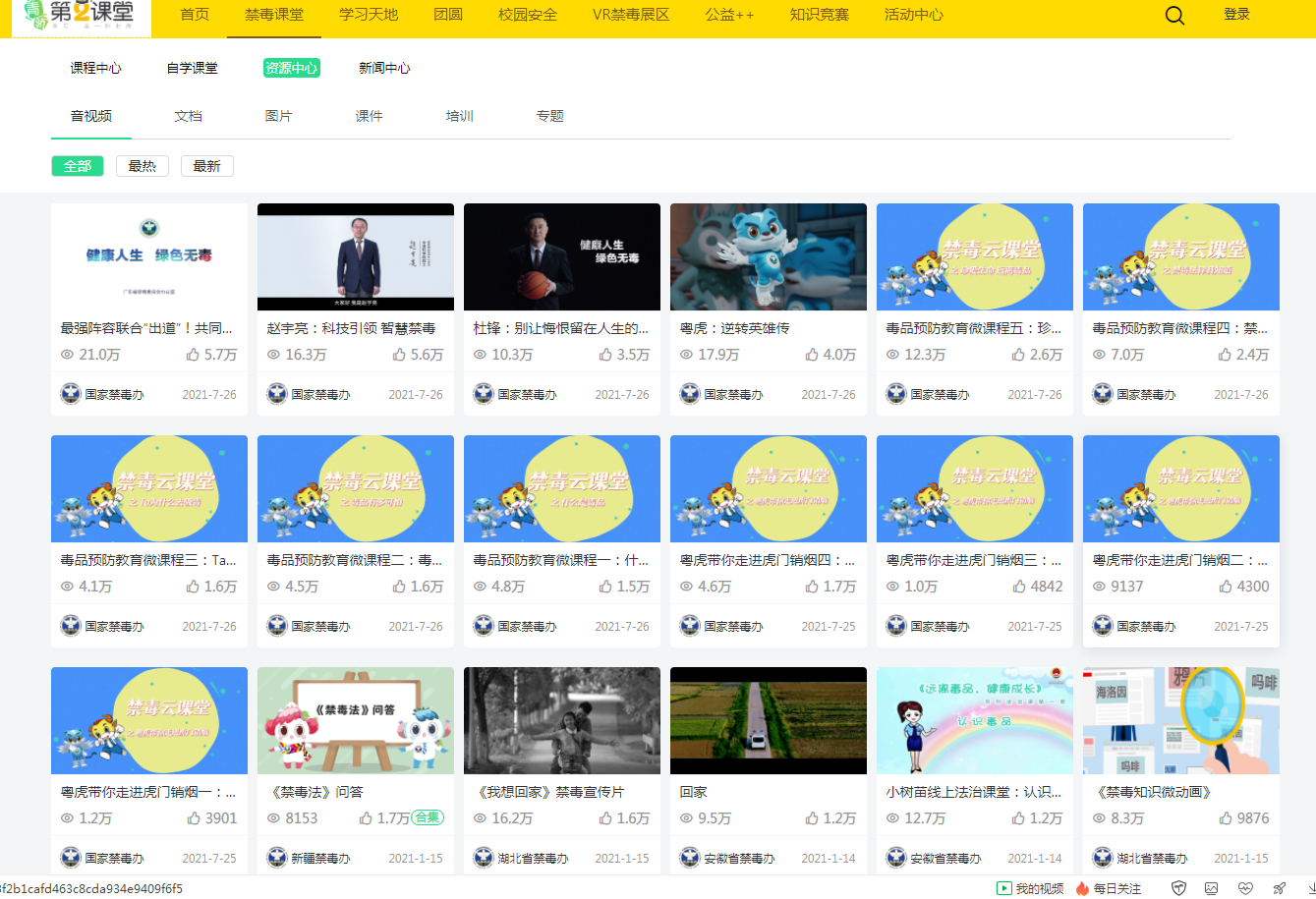Click the 每日关注 flame icon

click(x=1083, y=888)
